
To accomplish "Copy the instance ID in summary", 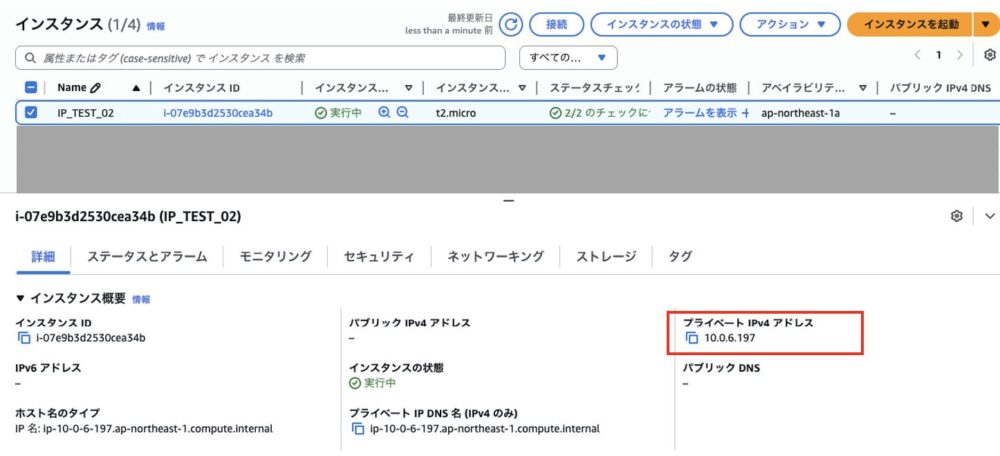I will click(24, 338).
